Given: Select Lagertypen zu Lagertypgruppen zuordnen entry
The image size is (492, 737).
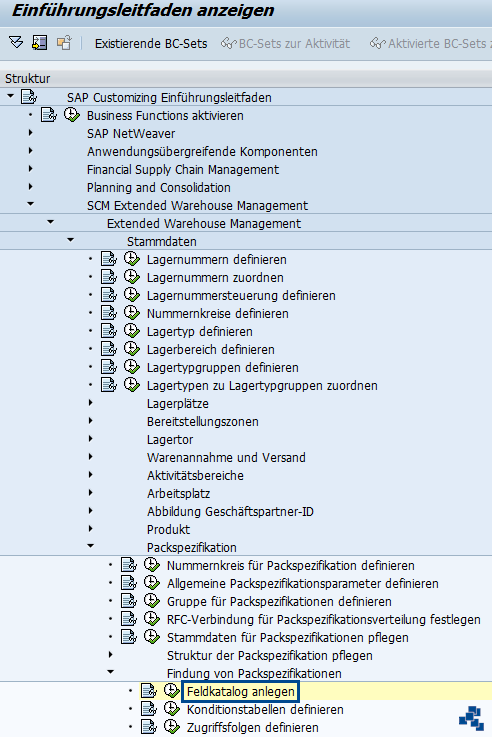Looking at the screenshot, I should coord(262,386).
